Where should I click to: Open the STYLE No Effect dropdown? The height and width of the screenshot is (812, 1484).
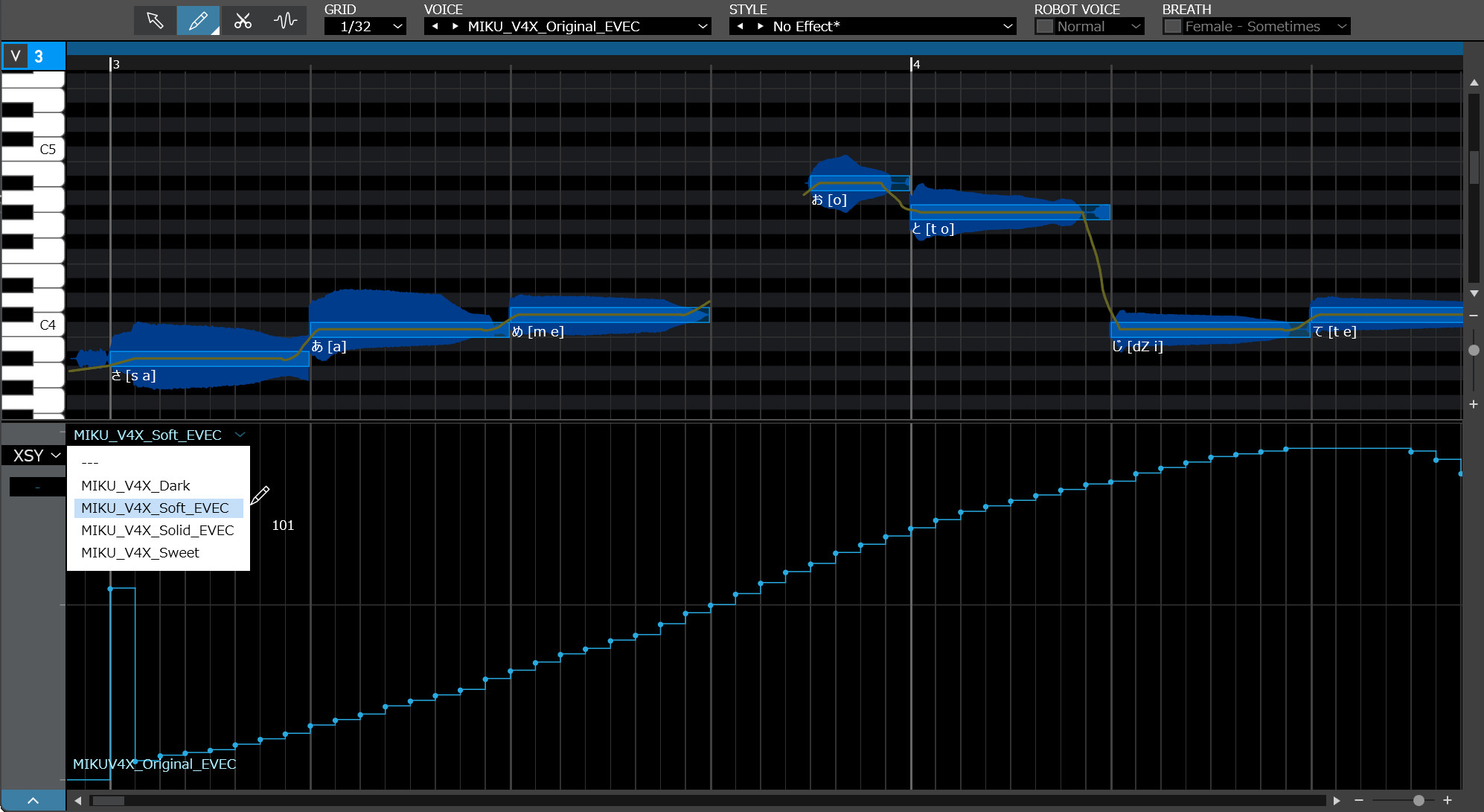pyautogui.click(x=872, y=27)
